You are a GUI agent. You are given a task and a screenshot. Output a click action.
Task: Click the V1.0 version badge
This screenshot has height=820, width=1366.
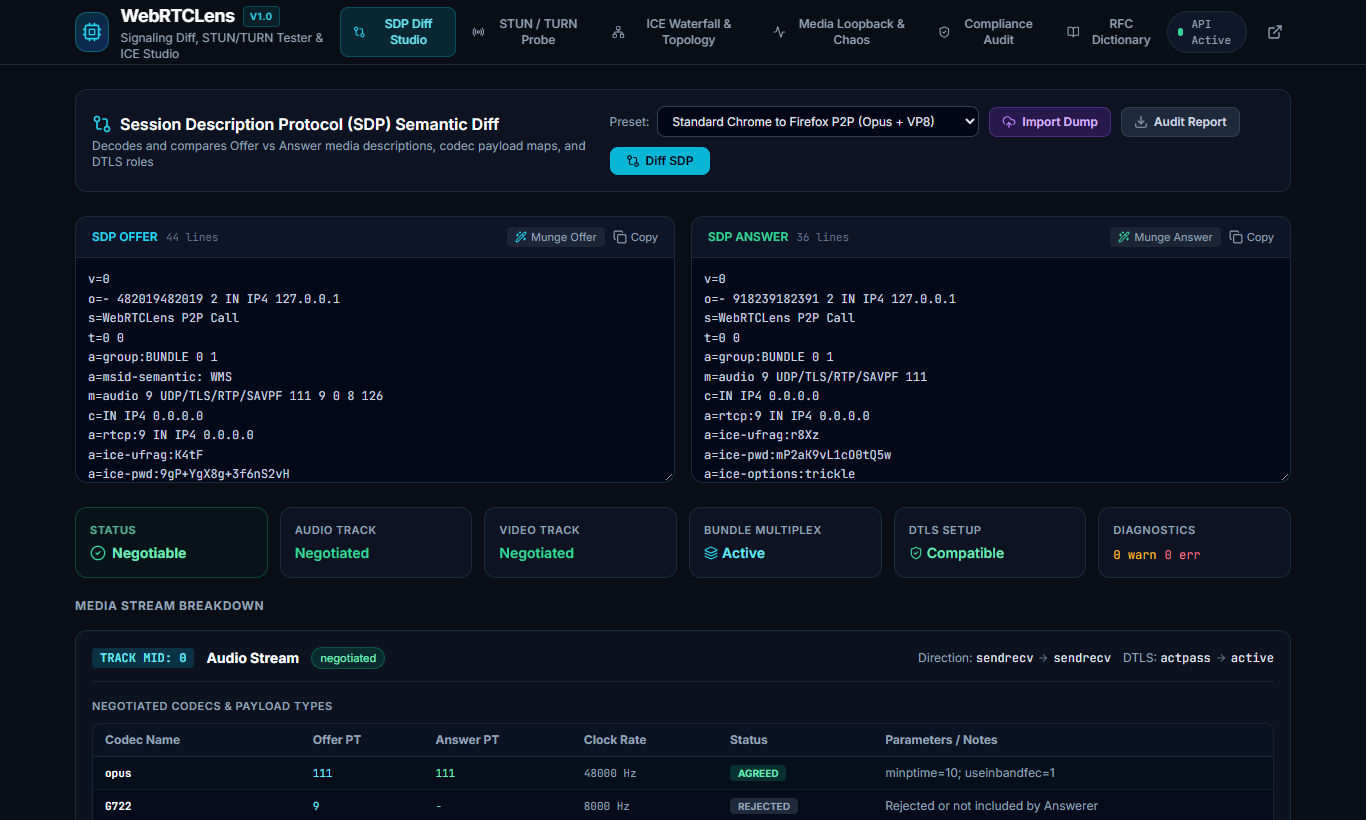[x=261, y=16]
